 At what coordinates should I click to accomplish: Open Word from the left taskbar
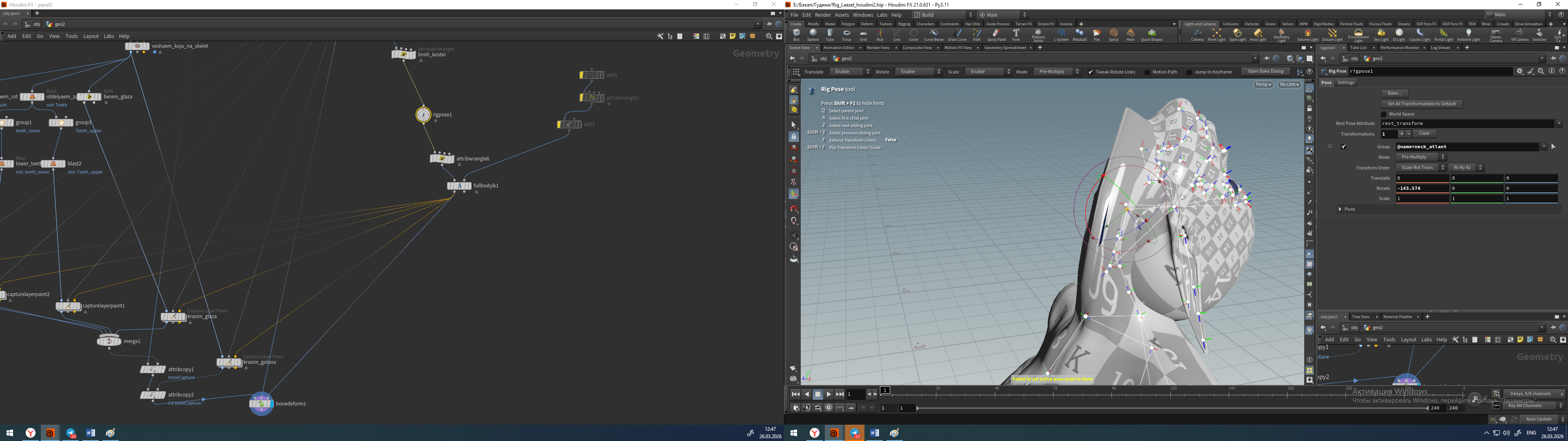point(91,433)
